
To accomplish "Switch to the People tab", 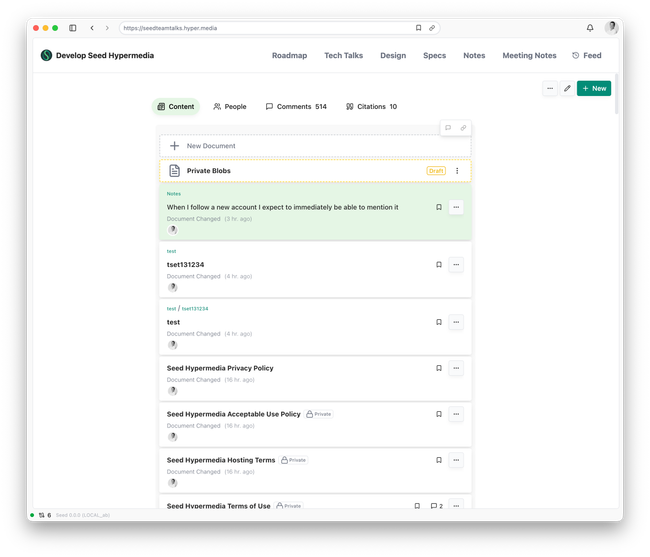I will click(x=229, y=106).
